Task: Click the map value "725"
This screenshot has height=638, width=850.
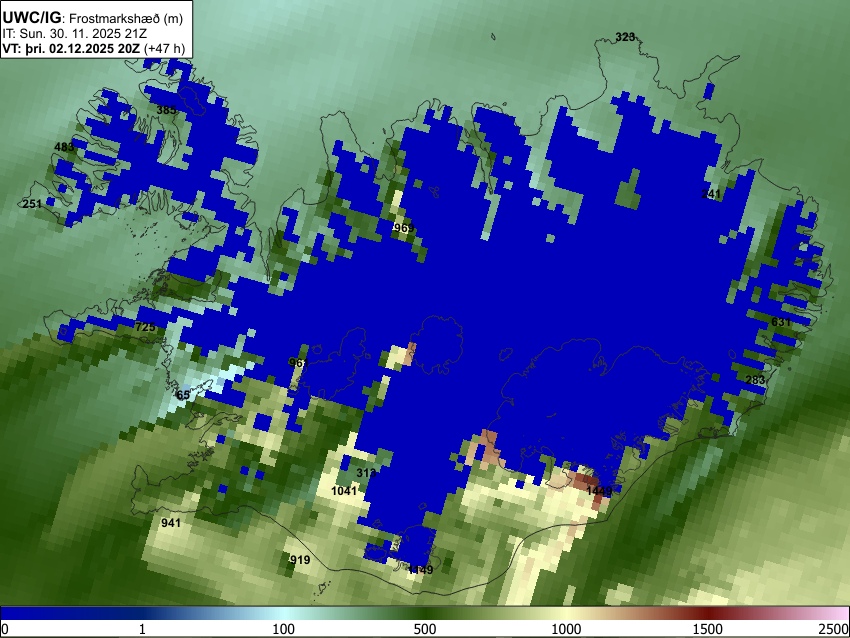Action: tap(145, 327)
